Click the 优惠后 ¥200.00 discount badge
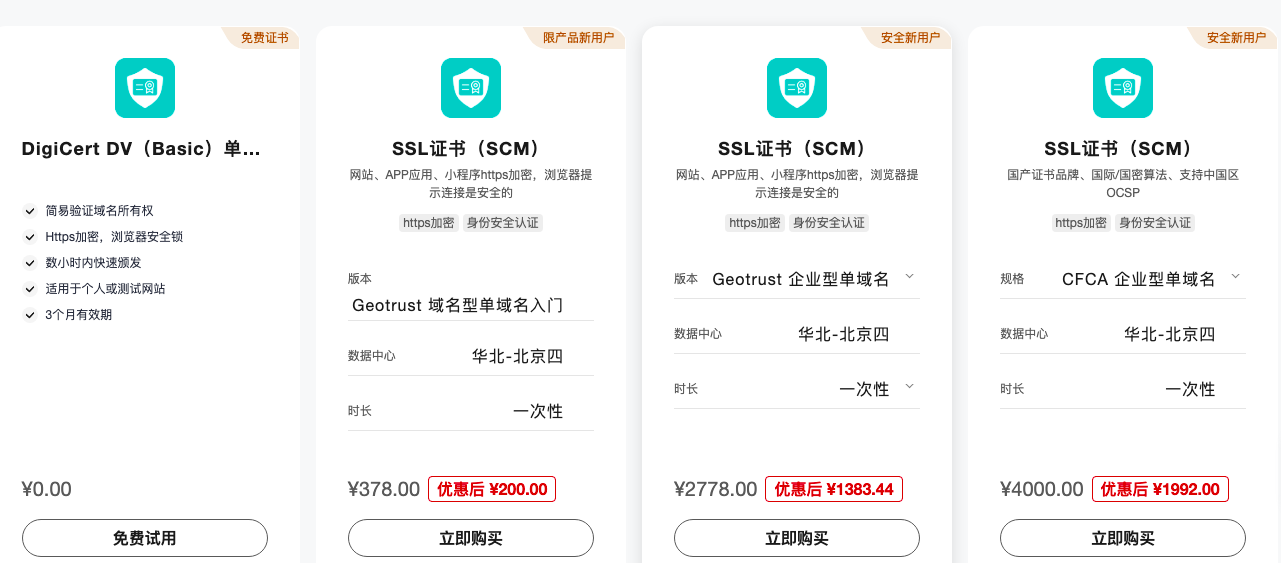Image resolution: width=1281 pixels, height=563 pixels. 492,489
